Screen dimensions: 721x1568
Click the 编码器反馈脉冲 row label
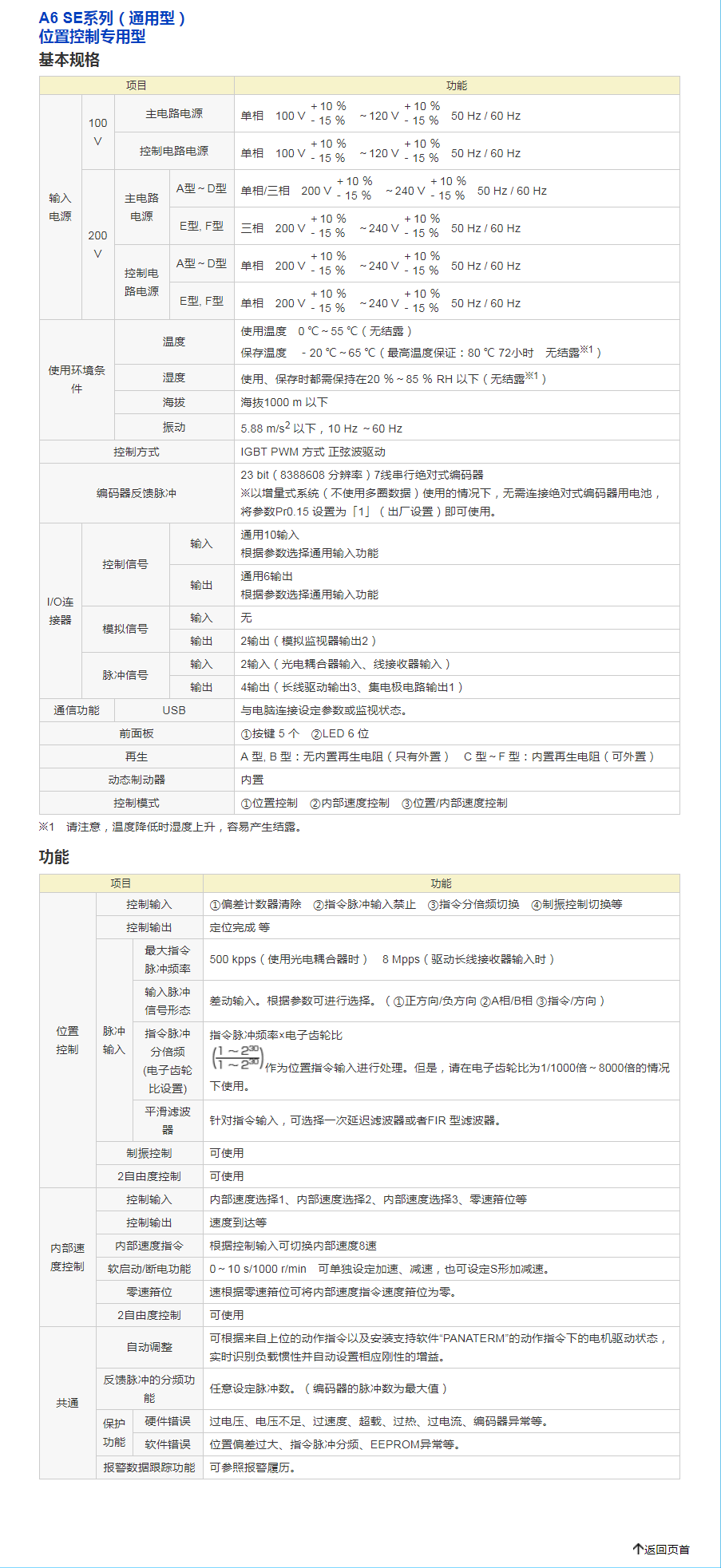[x=137, y=493]
